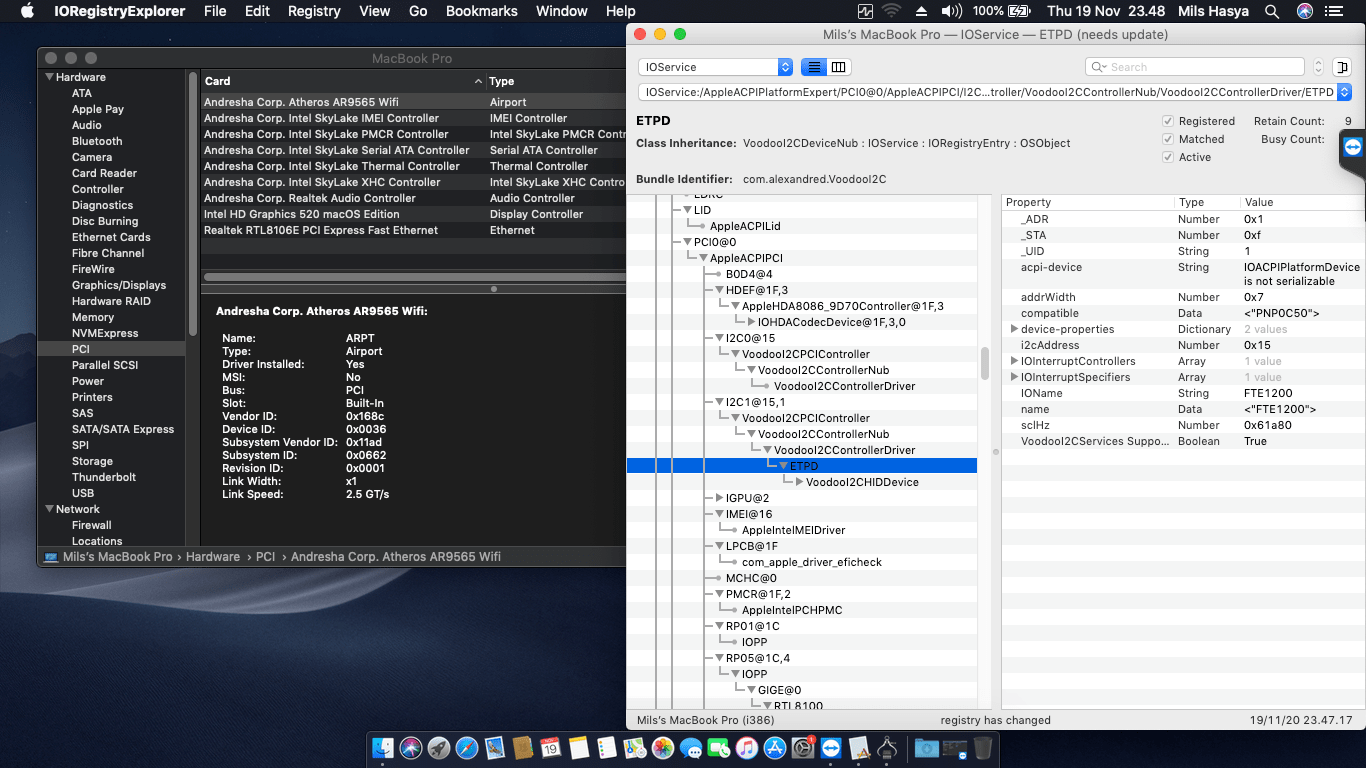
Task: Select USB in System Information sidebar
Action: click(83, 493)
